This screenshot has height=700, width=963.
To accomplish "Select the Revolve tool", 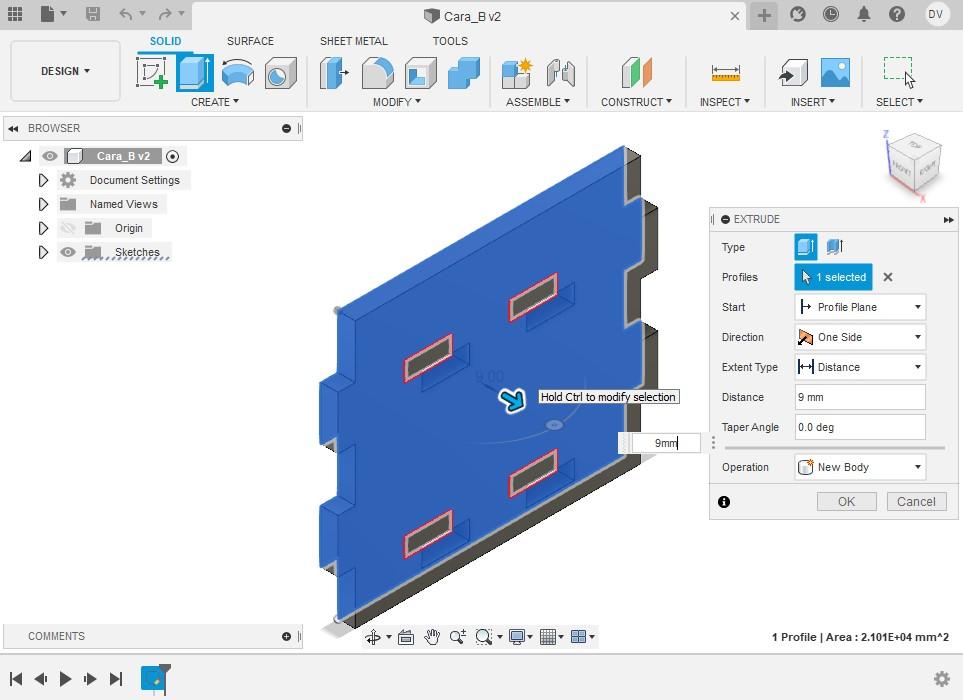I will (238, 72).
